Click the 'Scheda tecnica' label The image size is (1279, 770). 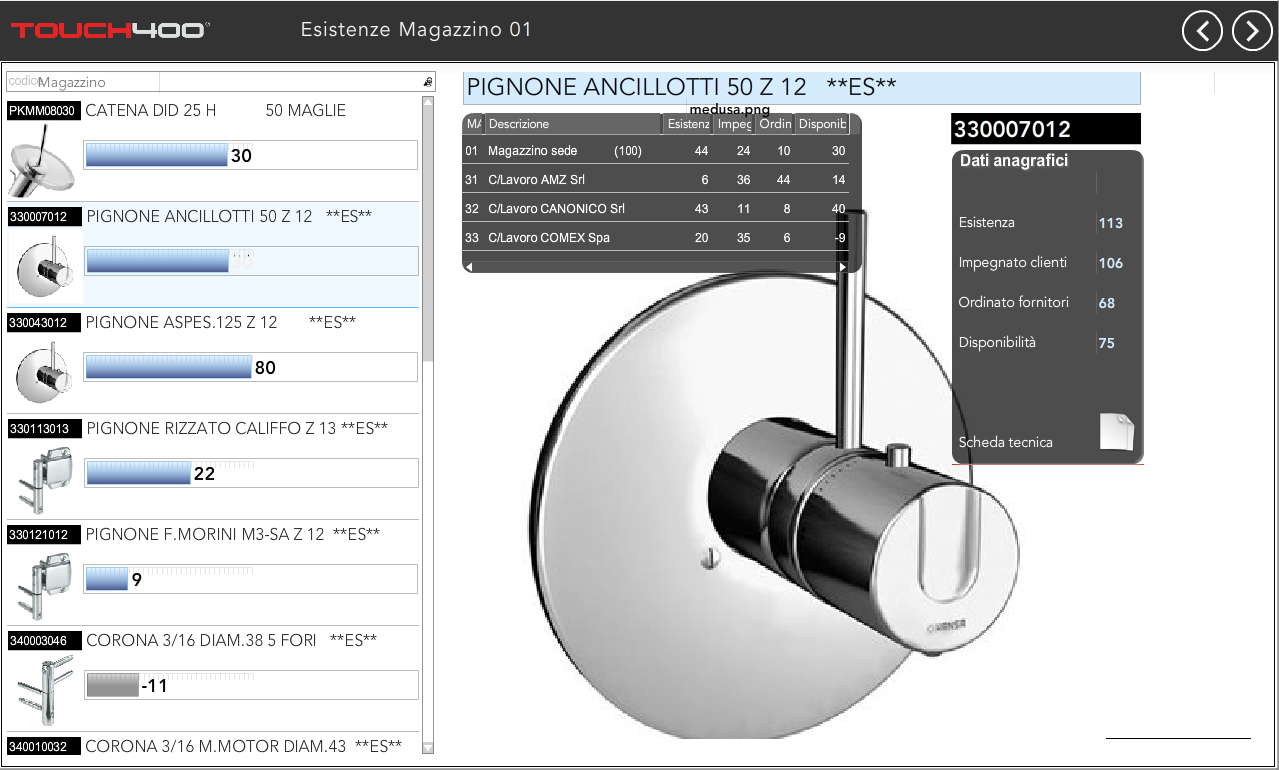click(x=1005, y=442)
